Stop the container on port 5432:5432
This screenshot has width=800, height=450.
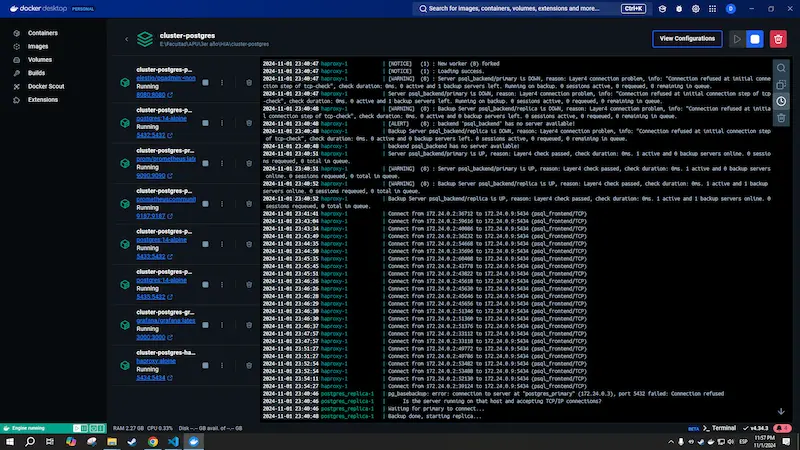point(205,123)
